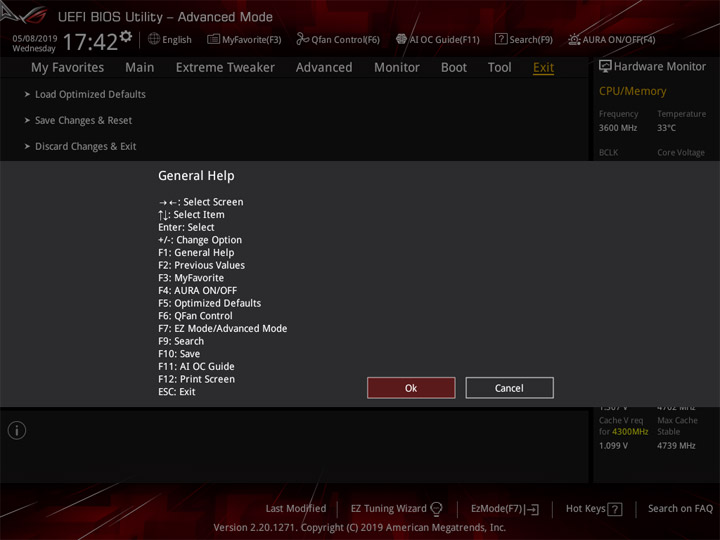Open EZ Tuning Wizard
Viewport: 720px width, 540px height.
click(388, 509)
